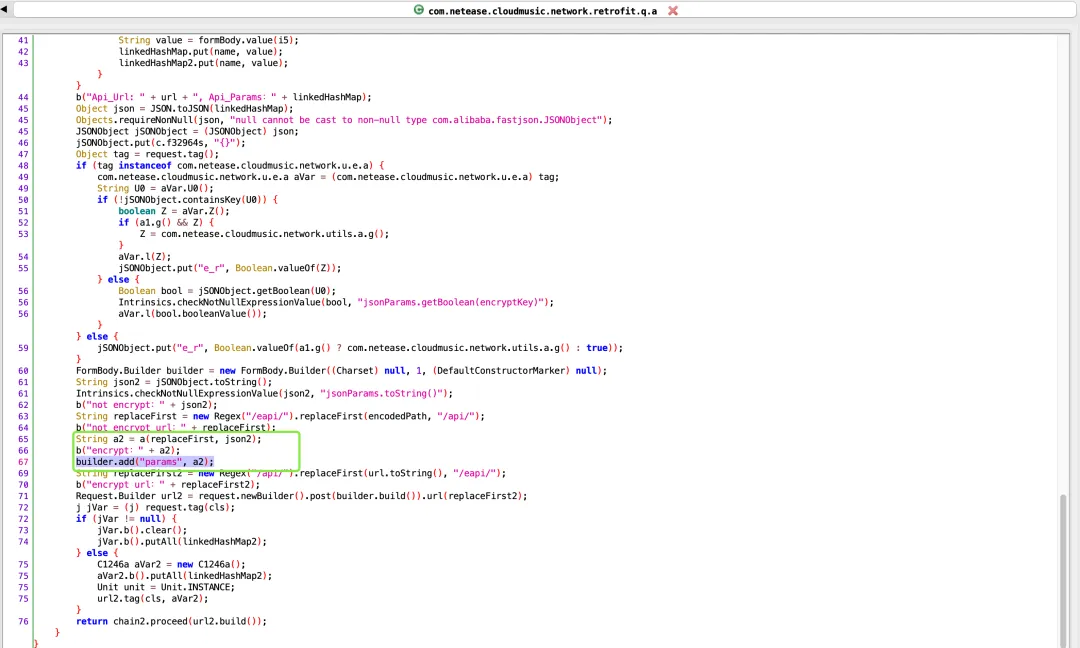Click 'linkedHashMap.put(name, value);' line
Screen dimensions: 1080x648
(x=200, y=52)
